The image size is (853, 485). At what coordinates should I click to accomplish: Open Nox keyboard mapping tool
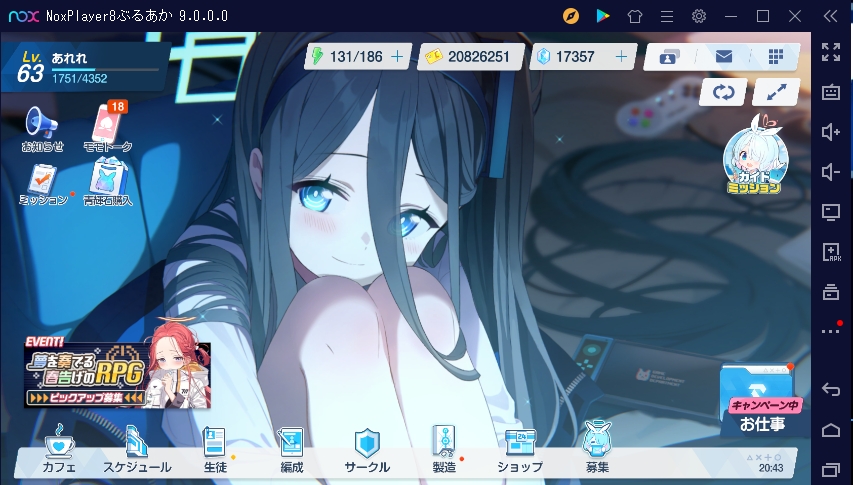coord(831,92)
